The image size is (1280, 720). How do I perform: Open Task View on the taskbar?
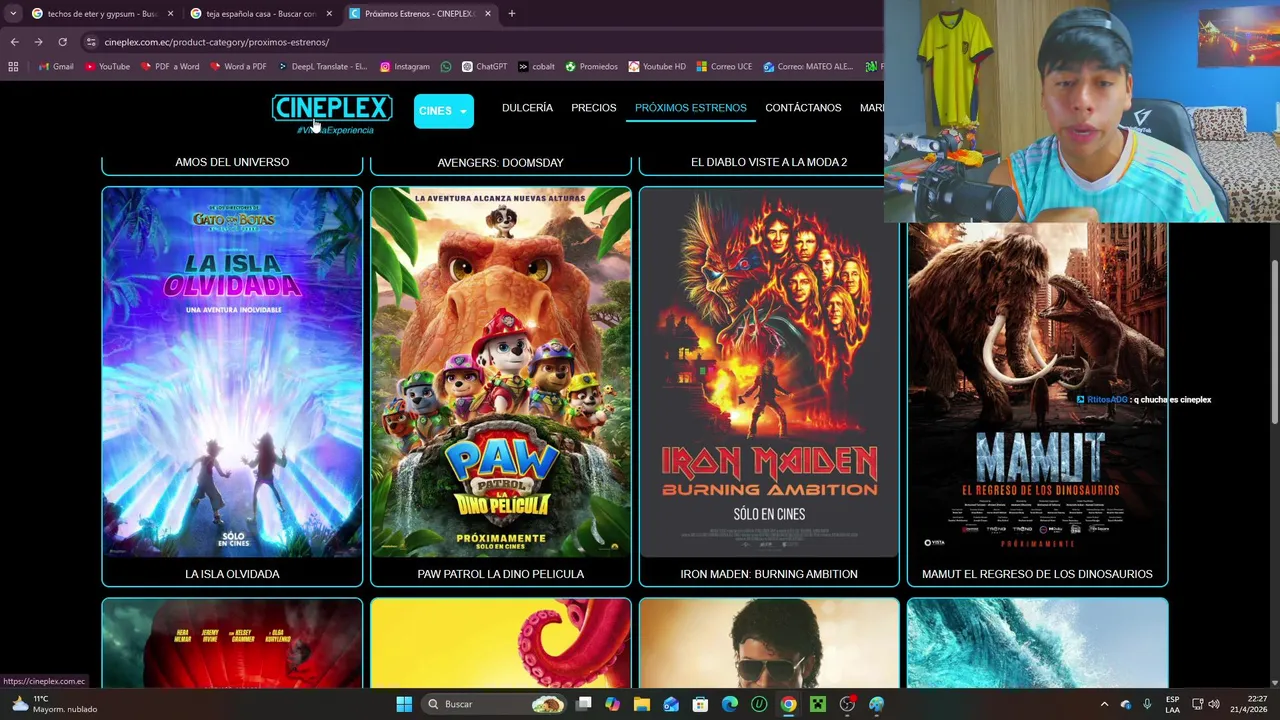tap(584, 704)
